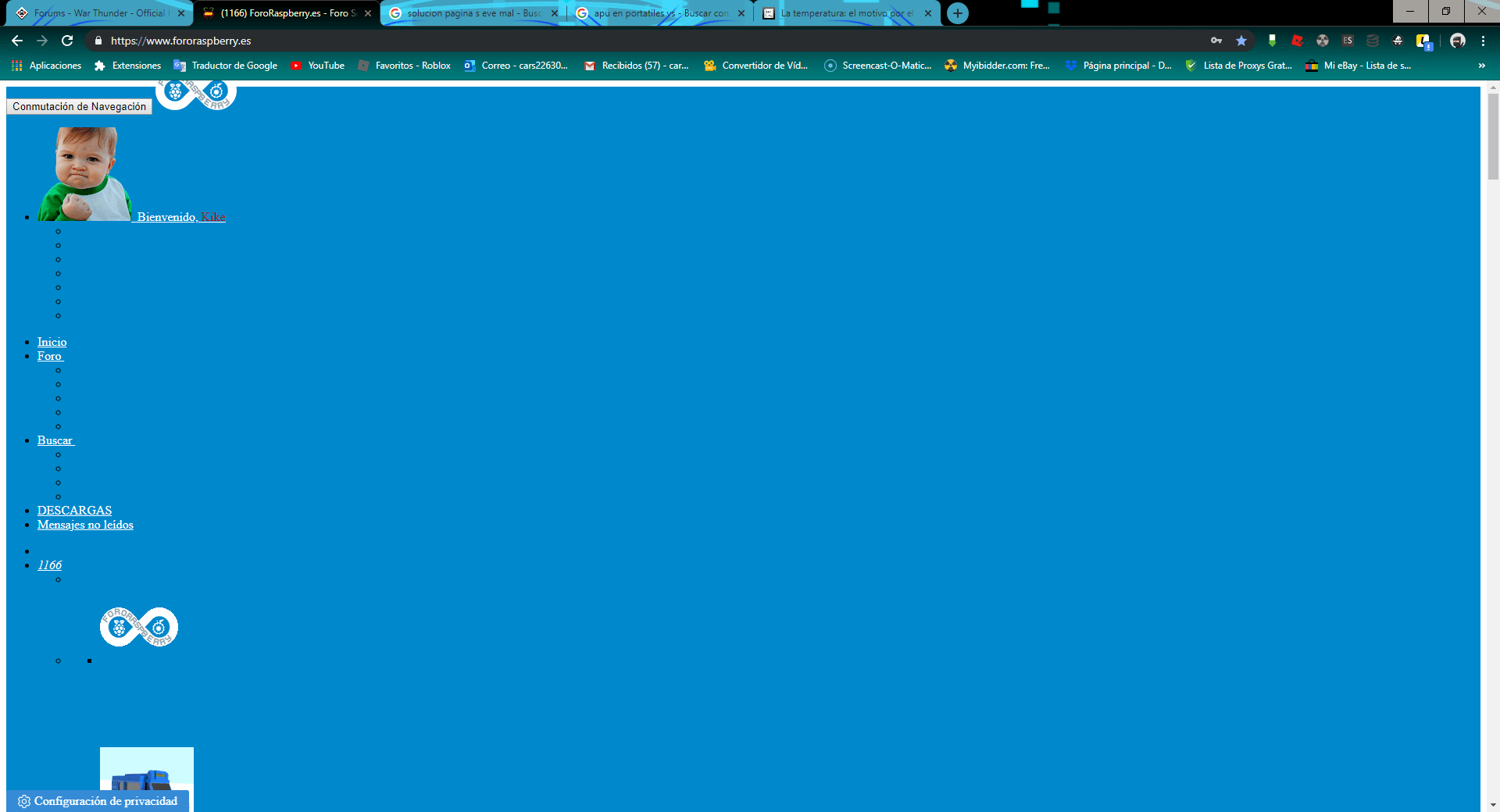Click the page vertical scrollbar thumb
Viewport: 1500px width, 812px height.
pyautogui.click(x=1493, y=137)
